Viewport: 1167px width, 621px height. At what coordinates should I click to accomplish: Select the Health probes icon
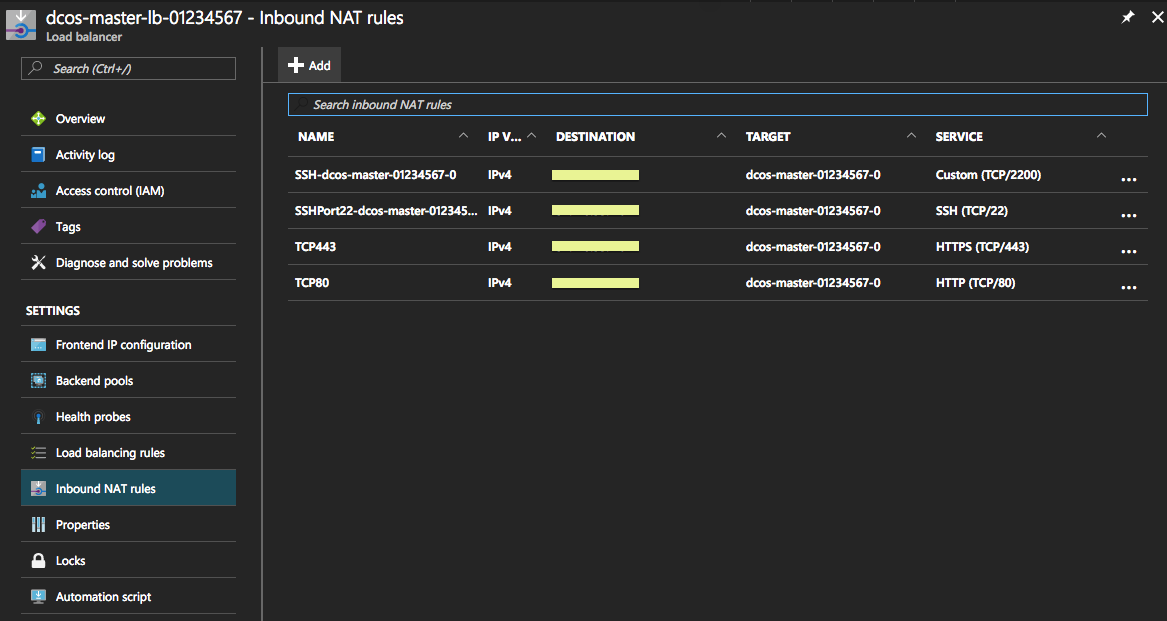click(x=38, y=417)
